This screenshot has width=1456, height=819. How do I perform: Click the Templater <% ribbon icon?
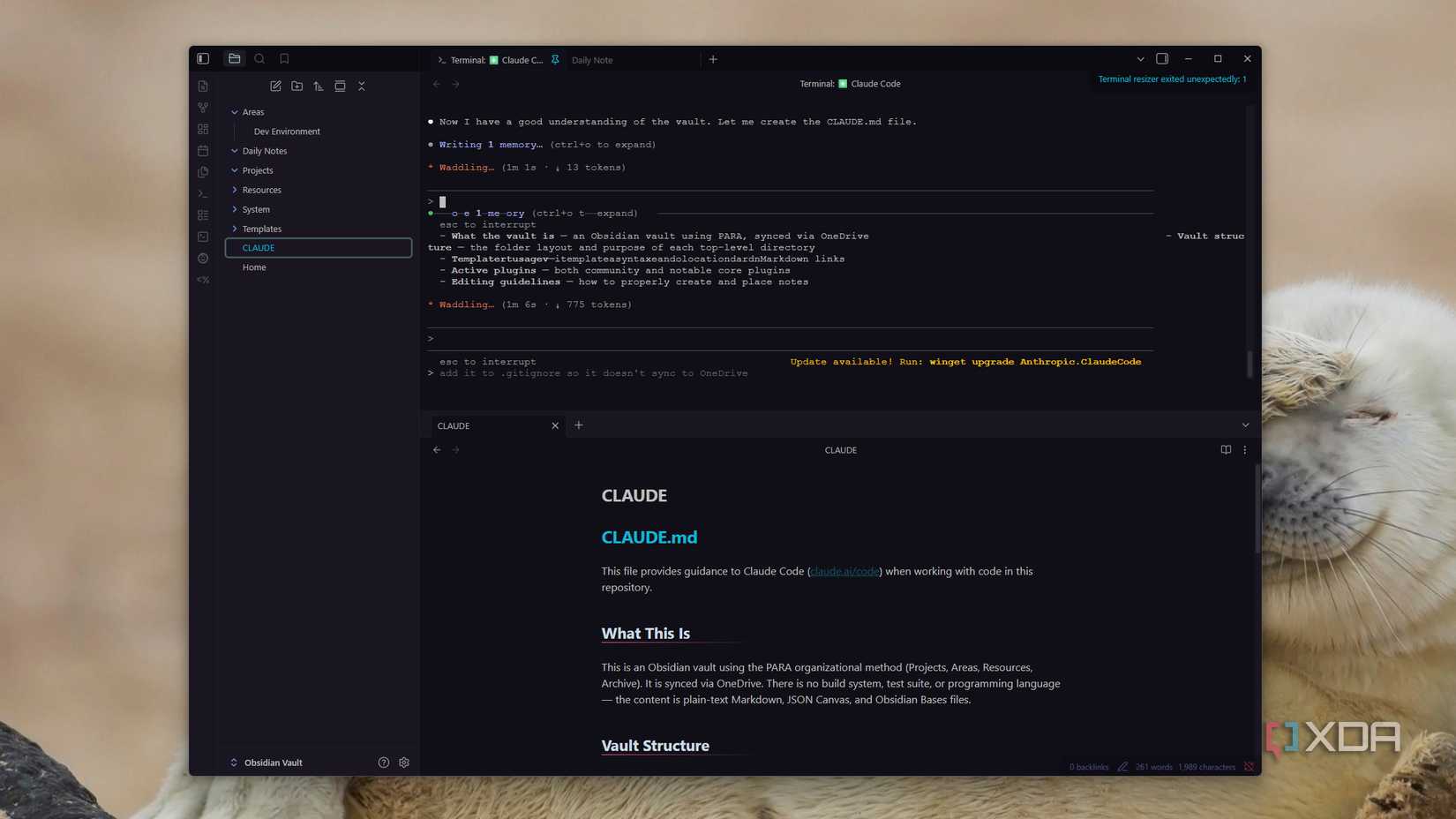[x=203, y=280]
